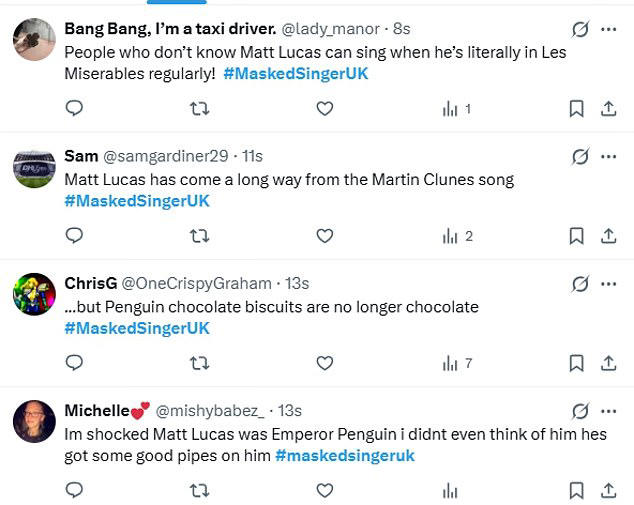Open Bang Bang taxi driver profile name
The image size is (634, 505).
point(169,28)
